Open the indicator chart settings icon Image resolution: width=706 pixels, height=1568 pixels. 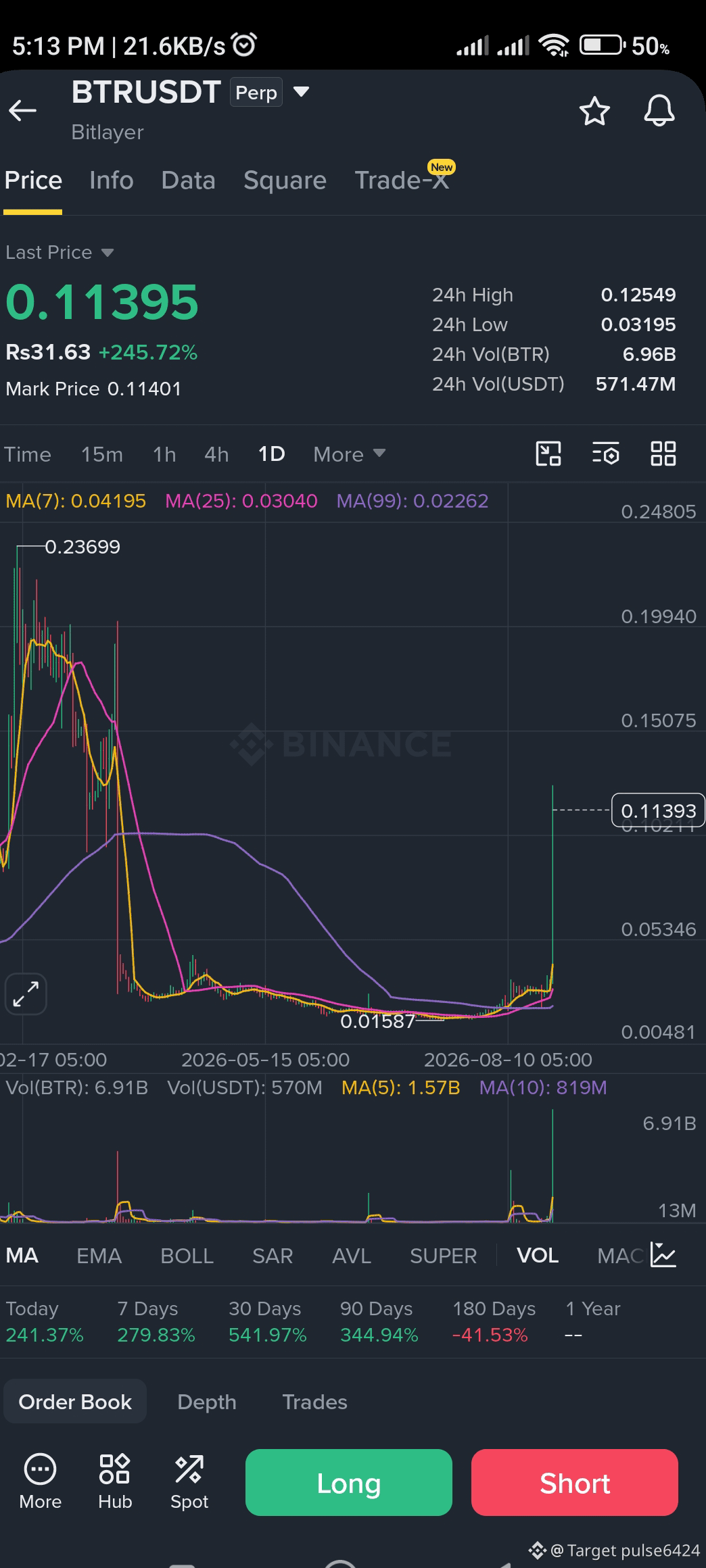663,1254
